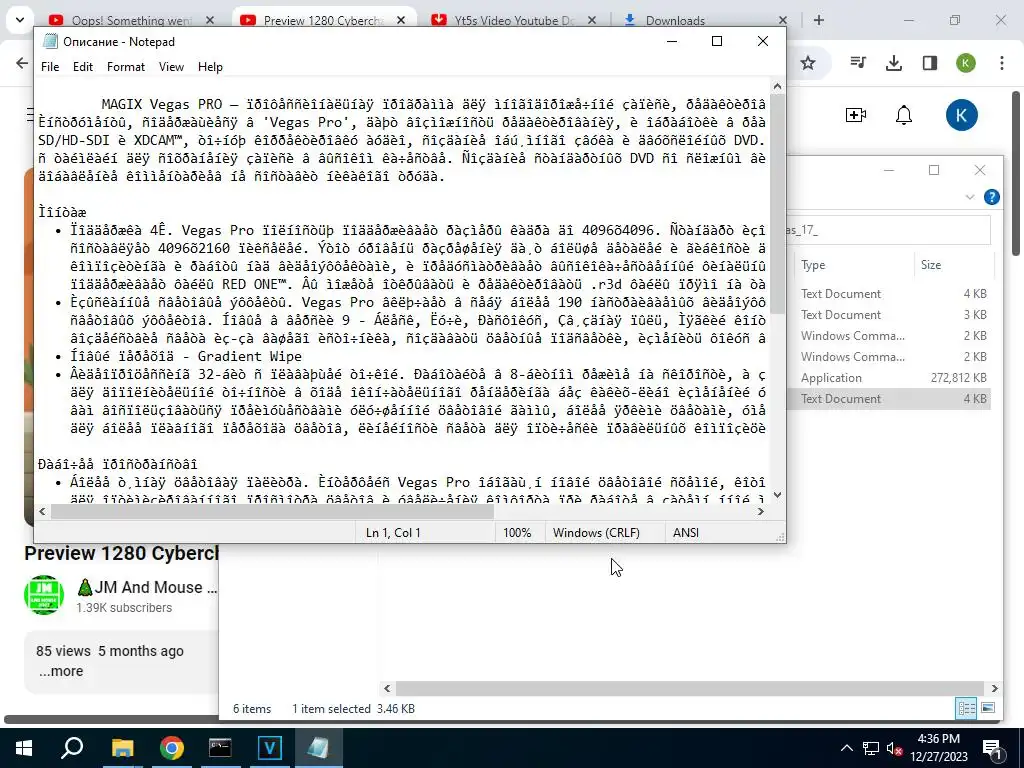This screenshot has height=768, width=1024.
Task: Open File Explorer help icon
Action: coord(991,197)
